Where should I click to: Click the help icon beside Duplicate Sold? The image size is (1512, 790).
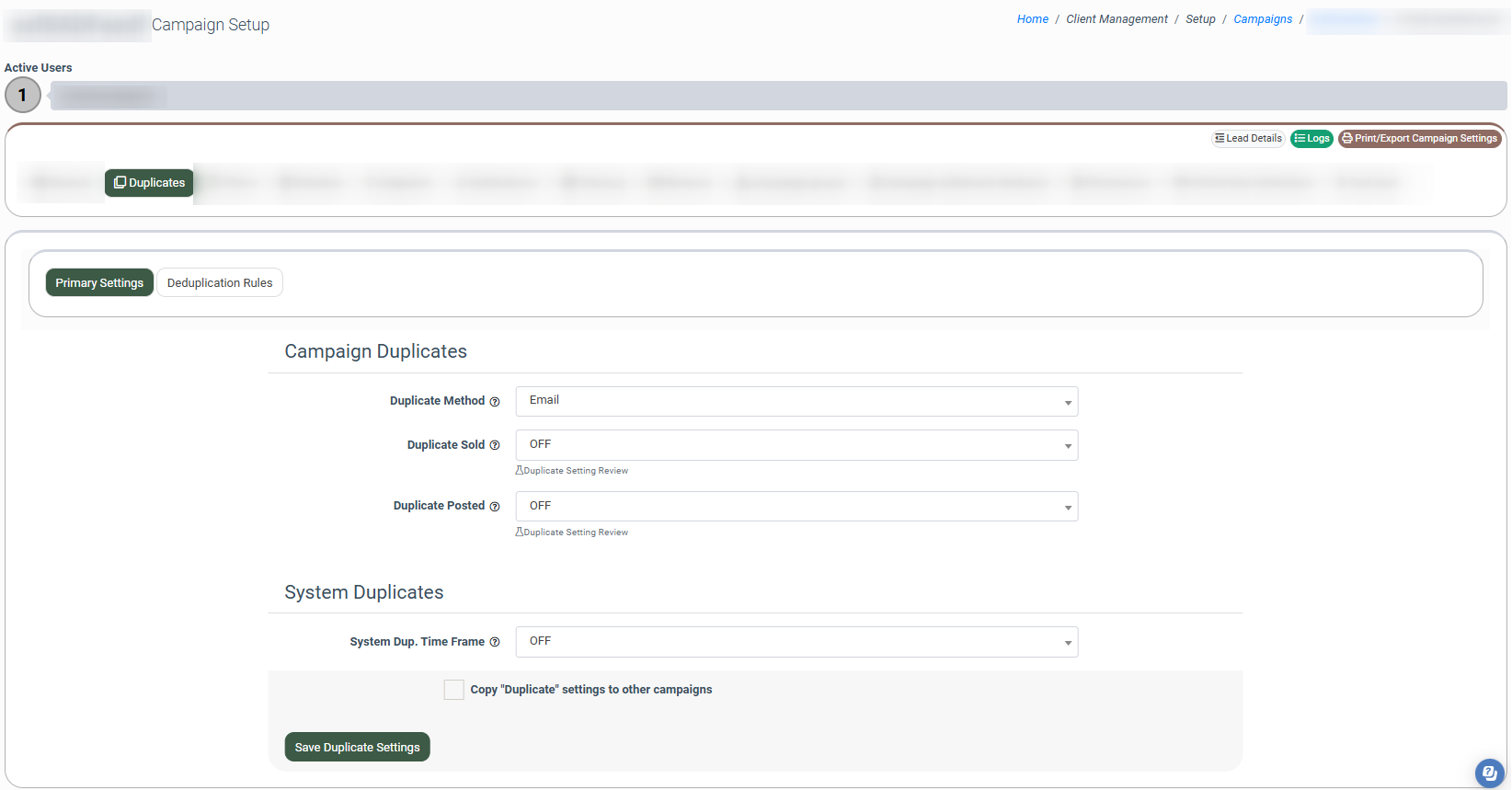pyautogui.click(x=495, y=446)
